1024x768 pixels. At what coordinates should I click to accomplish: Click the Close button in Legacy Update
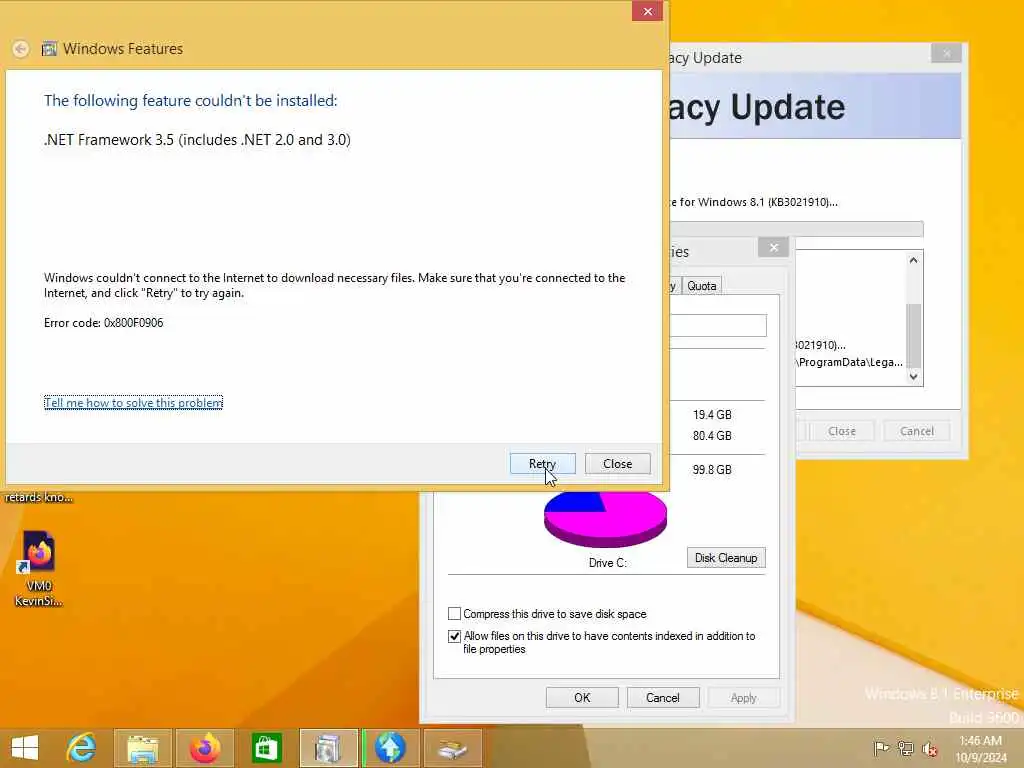(x=841, y=431)
